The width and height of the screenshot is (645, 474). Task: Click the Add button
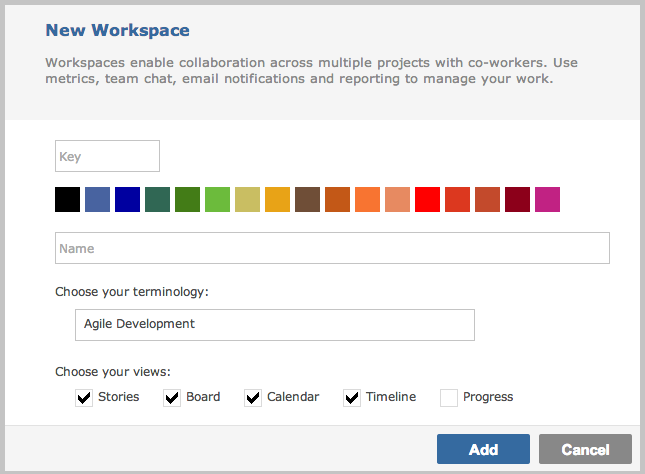(x=483, y=449)
